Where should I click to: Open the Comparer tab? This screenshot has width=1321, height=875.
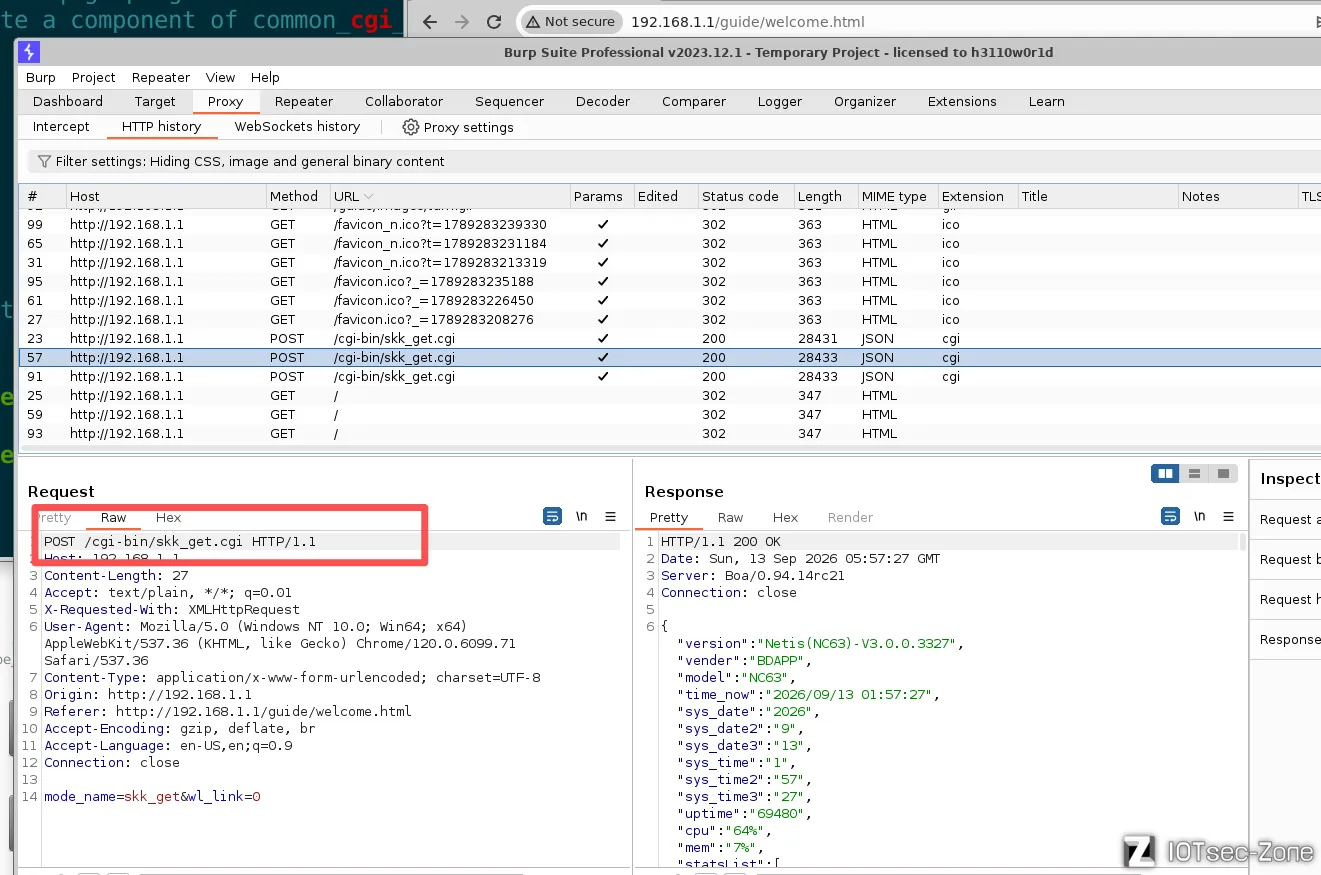[x=694, y=101]
